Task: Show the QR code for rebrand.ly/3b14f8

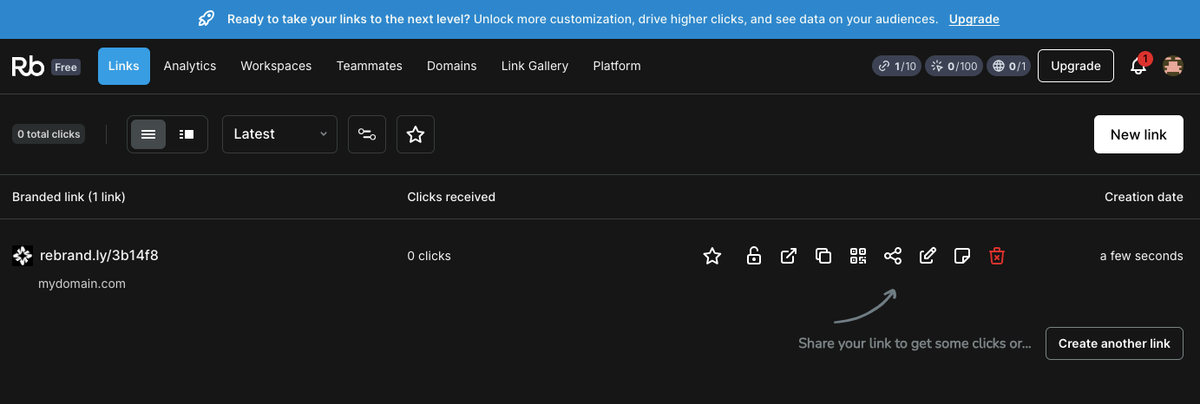Action: coord(858,256)
